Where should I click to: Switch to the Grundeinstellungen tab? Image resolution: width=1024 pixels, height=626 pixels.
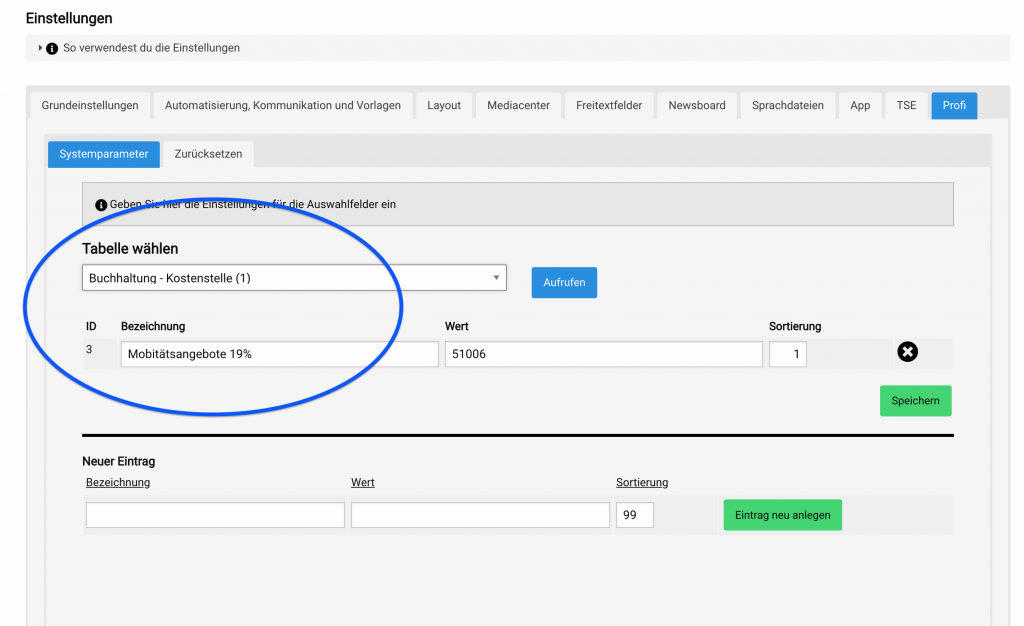[x=89, y=105]
